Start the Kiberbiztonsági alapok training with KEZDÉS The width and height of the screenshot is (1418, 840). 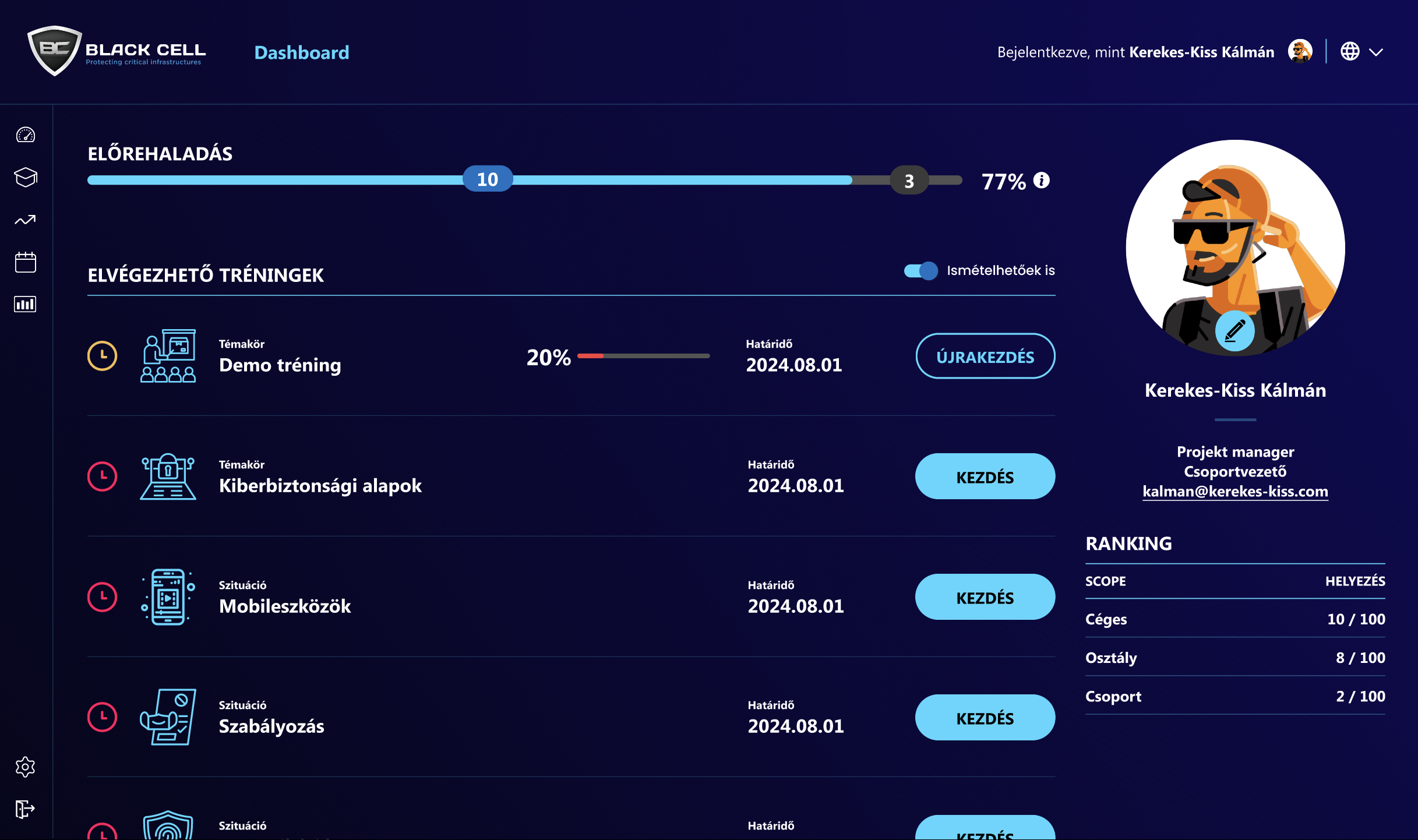click(x=985, y=477)
